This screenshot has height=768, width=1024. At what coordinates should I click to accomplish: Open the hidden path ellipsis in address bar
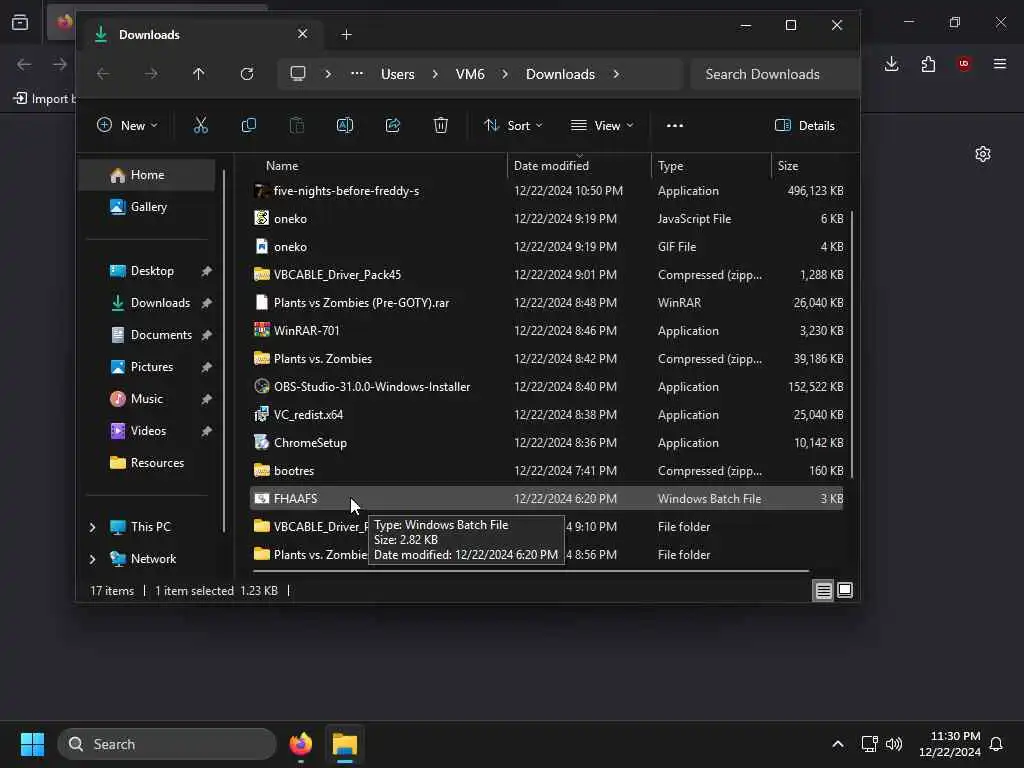[357, 74]
